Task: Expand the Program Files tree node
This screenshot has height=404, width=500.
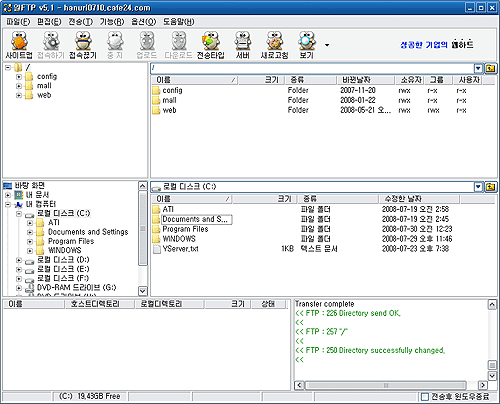Action: (x=30, y=241)
